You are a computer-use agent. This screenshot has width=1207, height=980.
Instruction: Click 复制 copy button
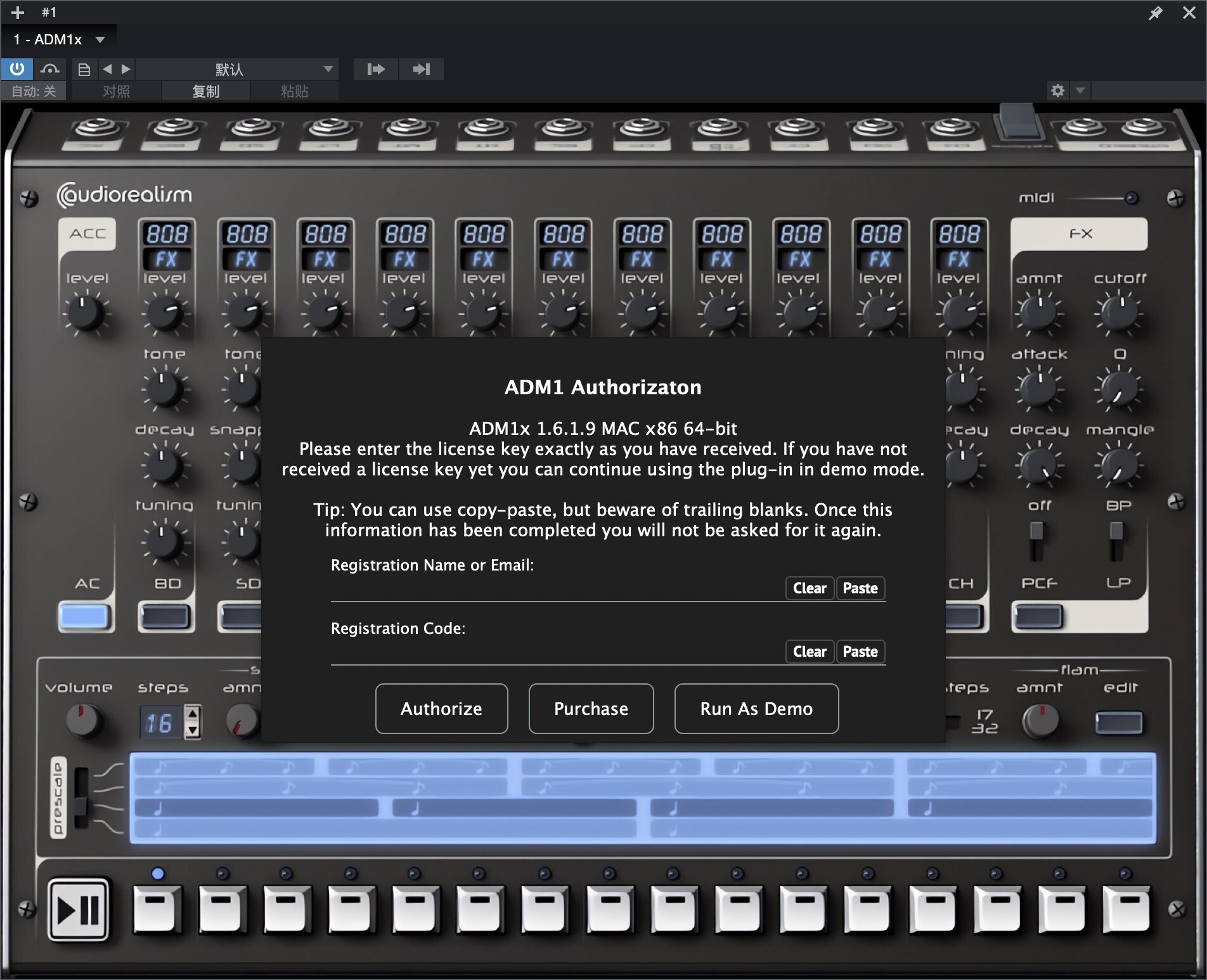205,91
